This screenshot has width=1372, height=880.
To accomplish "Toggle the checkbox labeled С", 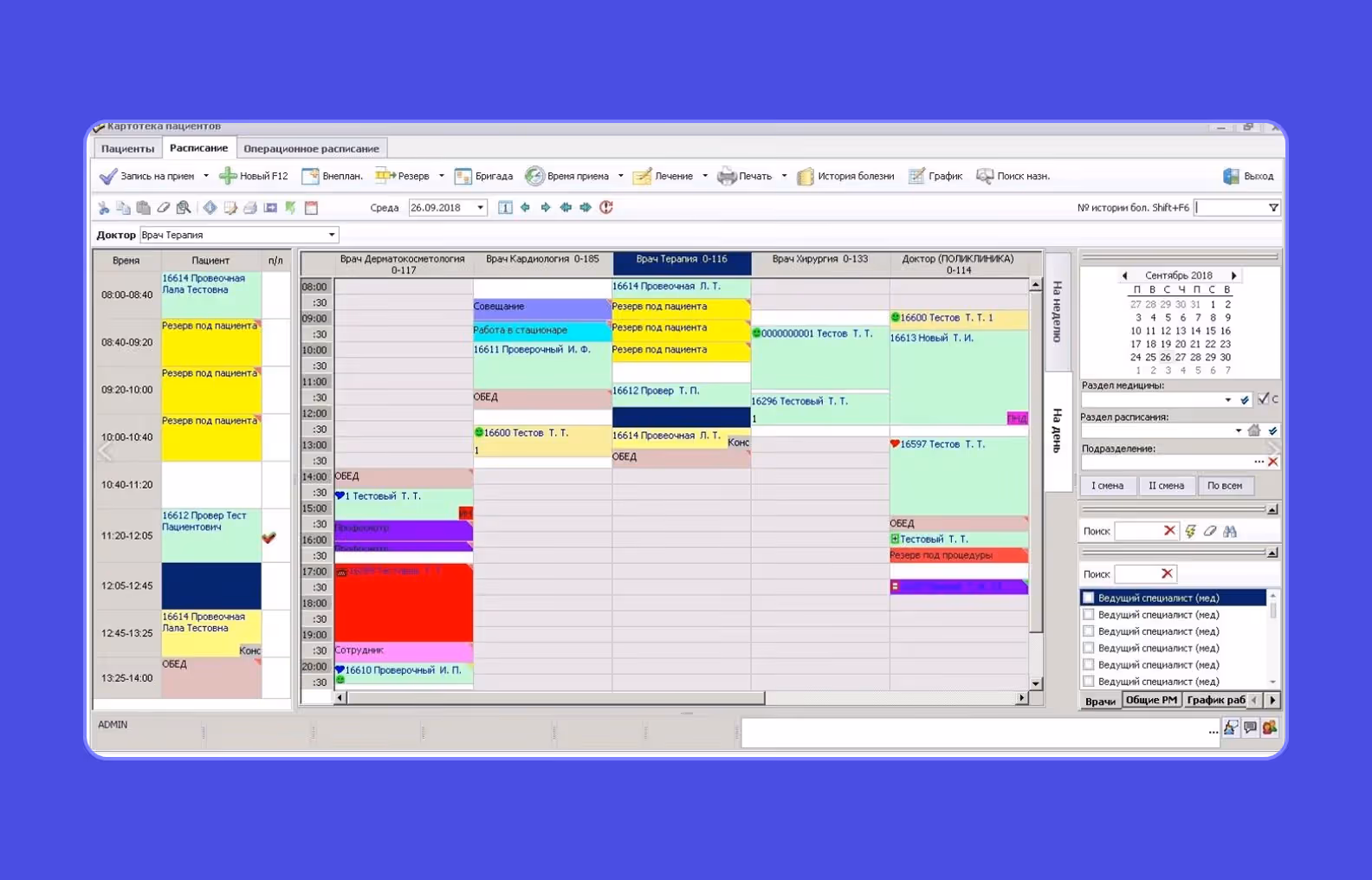I will coord(1264,399).
